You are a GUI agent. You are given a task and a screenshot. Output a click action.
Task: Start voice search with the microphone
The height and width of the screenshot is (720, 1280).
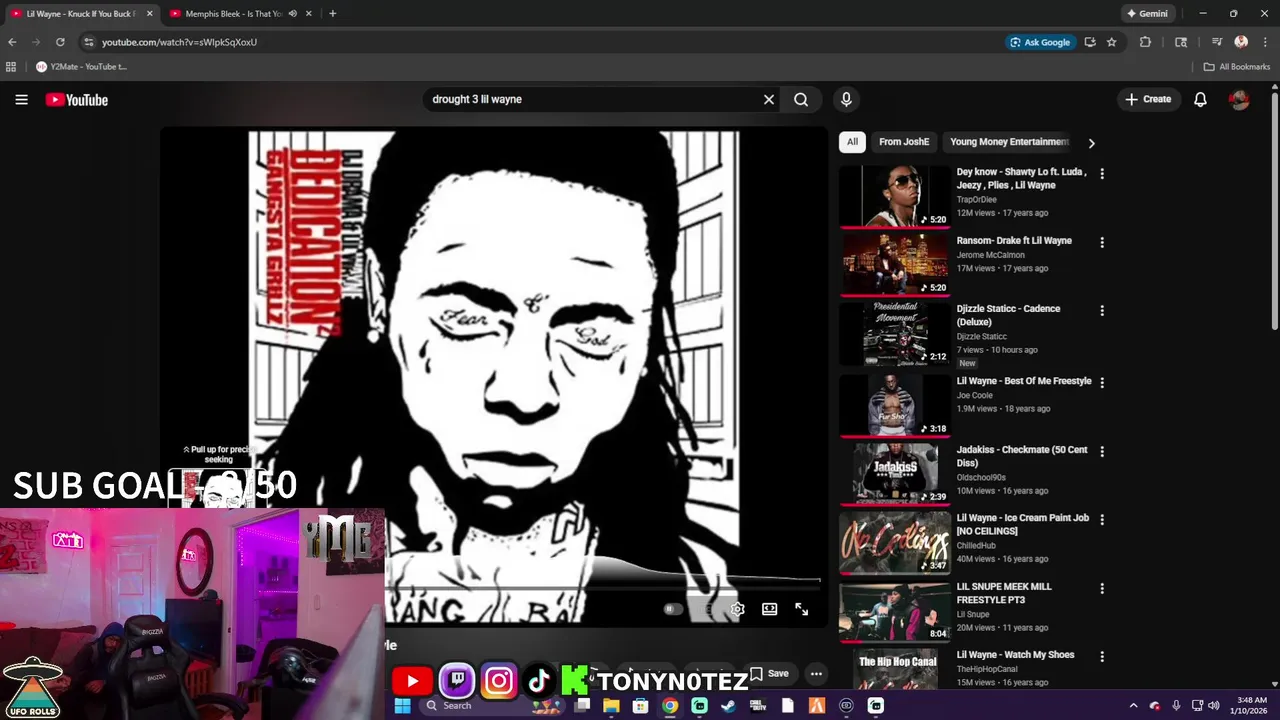[846, 99]
